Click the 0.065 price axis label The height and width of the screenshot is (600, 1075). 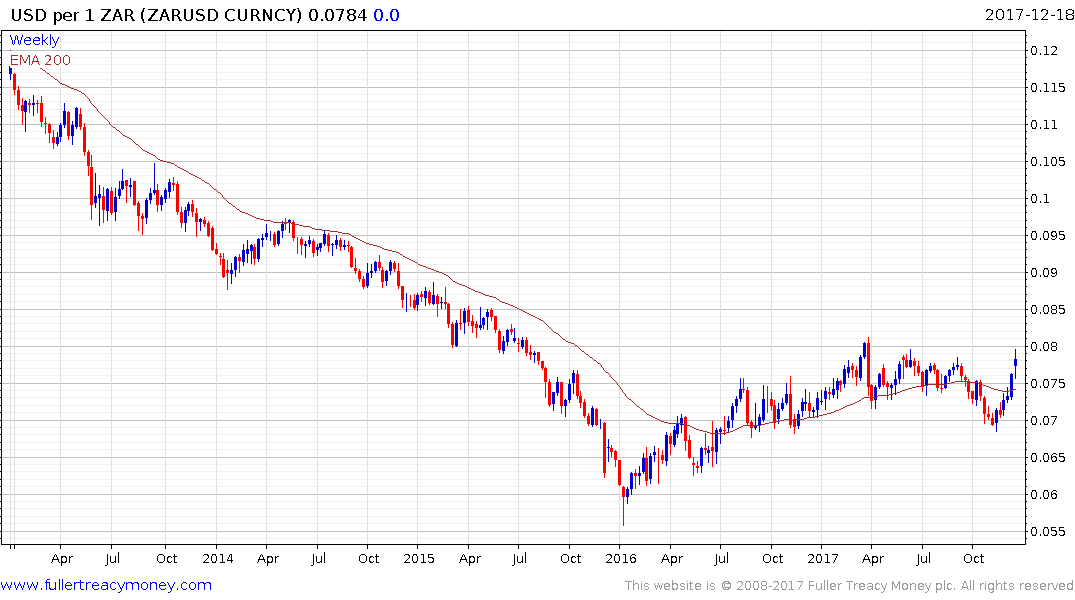pos(1048,457)
